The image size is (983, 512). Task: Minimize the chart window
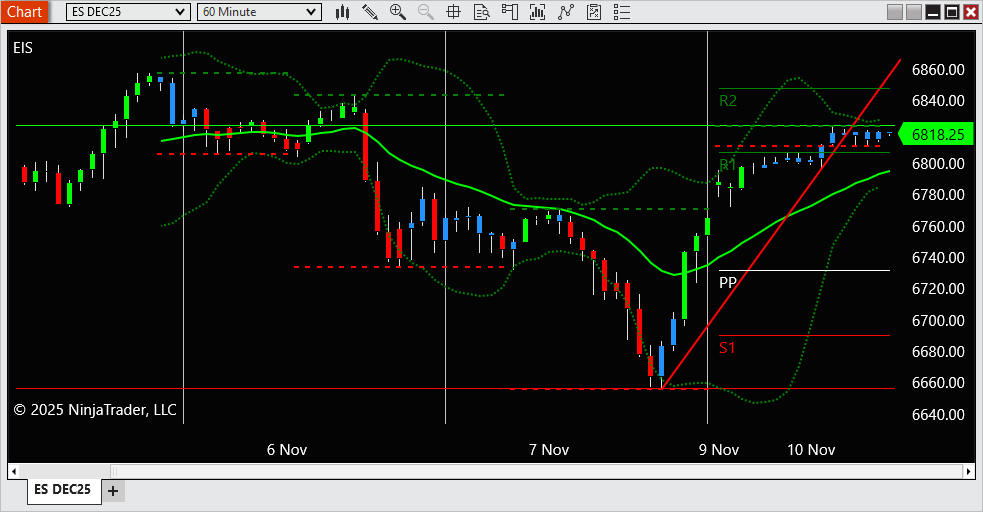click(x=933, y=12)
